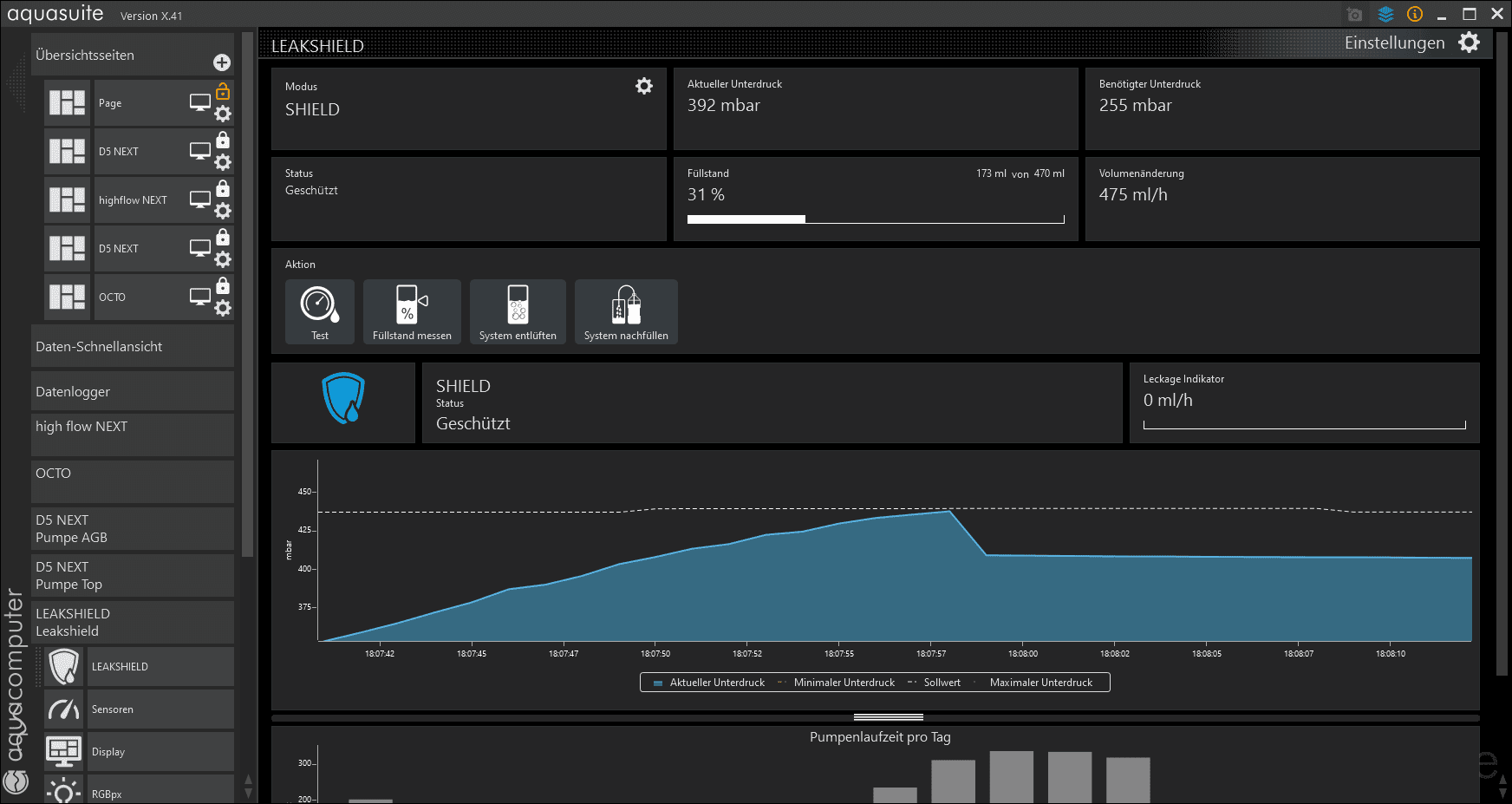Expand the Datenlogger section
The width and height of the screenshot is (1512, 804).
tap(133, 391)
